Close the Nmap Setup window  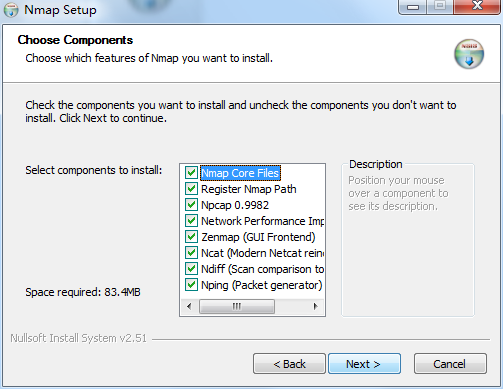coord(477,6)
